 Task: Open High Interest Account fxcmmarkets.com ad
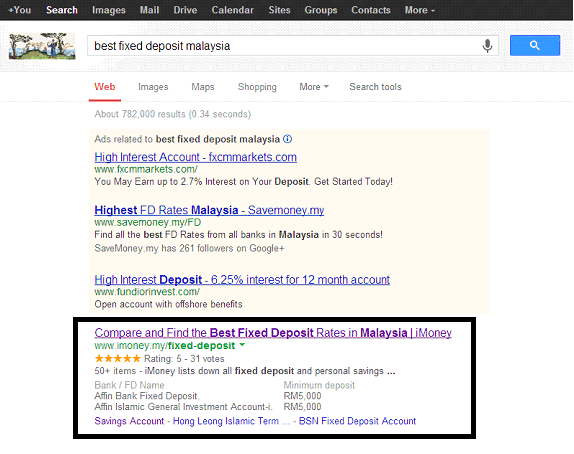click(195, 157)
